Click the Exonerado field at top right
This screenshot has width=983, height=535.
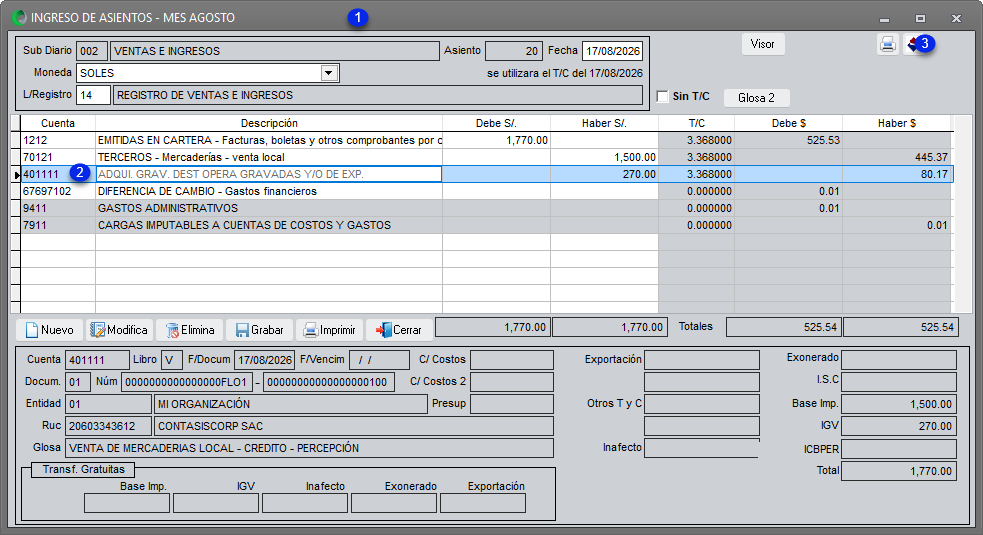click(x=899, y=359)
